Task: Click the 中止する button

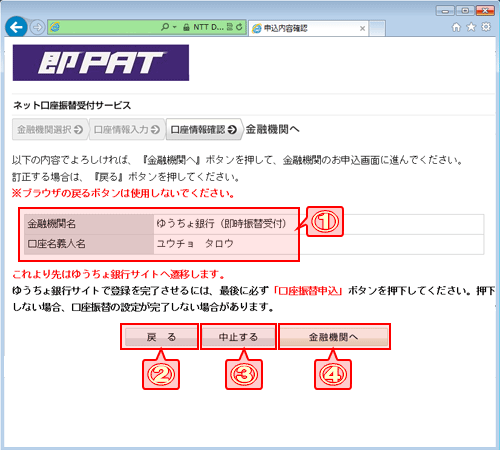Action: pos(238,337)
